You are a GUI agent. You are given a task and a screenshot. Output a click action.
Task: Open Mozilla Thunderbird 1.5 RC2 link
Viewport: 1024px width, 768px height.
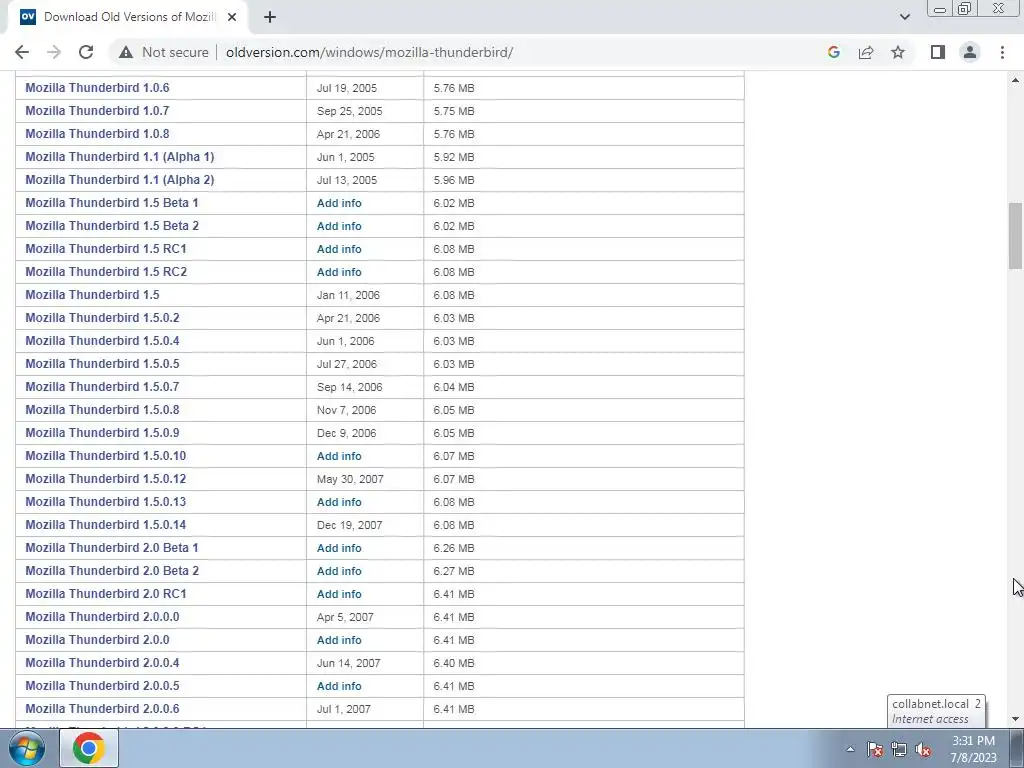pos(106,272)
